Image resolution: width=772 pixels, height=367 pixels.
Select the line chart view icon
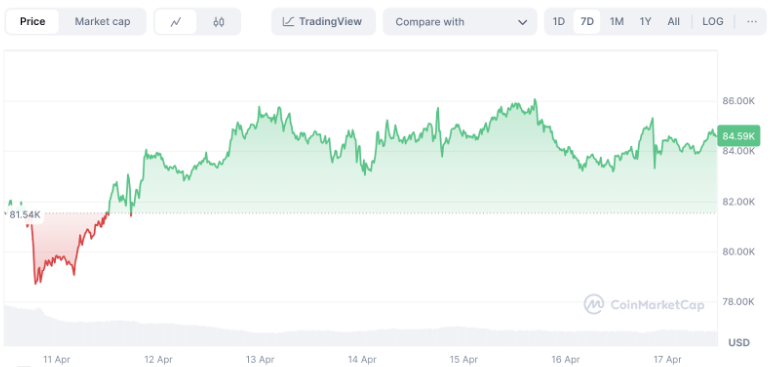tap(176, 22)
